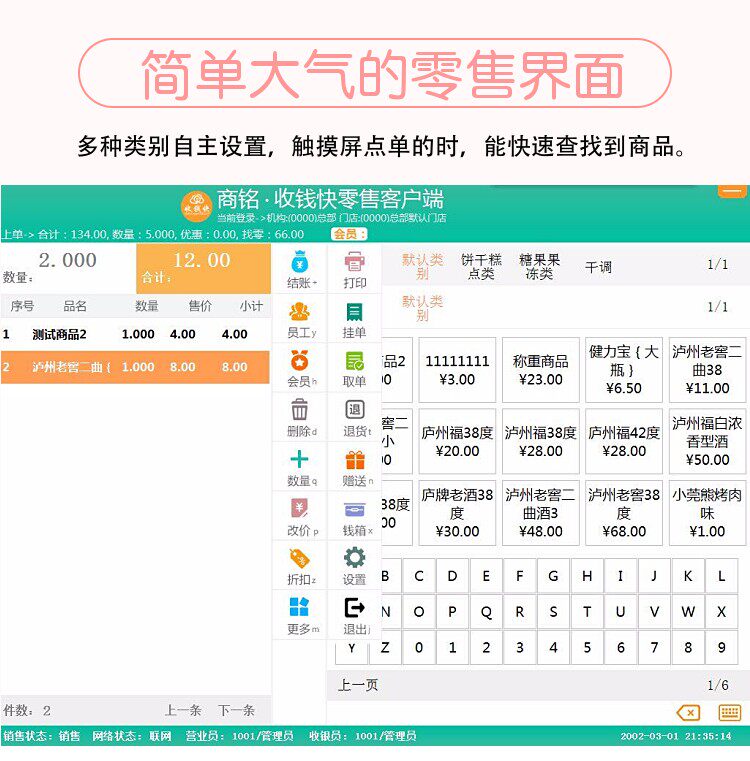The height and width of the screenshot is (761, 750).
Task: Tap the letter Q key
Action: (x=486, y=612)
